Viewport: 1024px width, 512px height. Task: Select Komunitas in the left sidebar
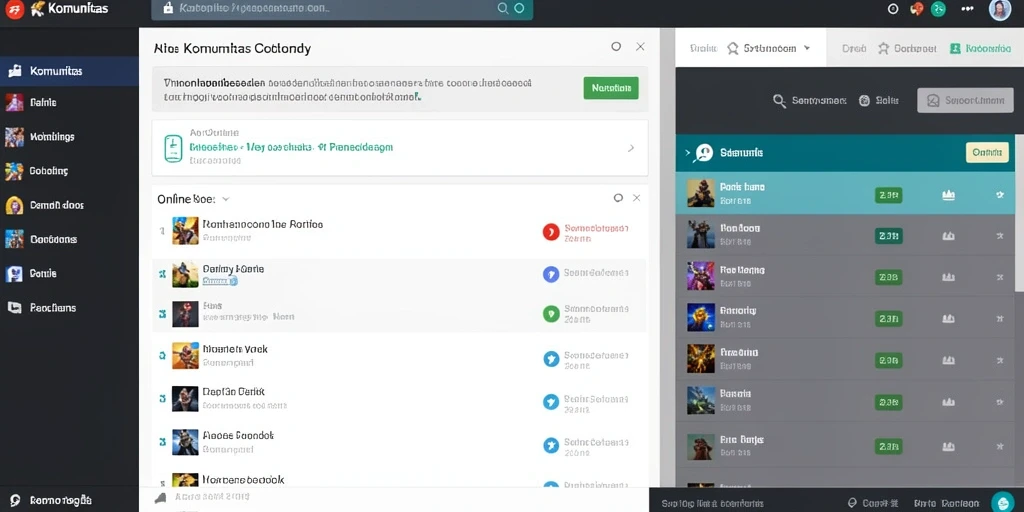point(69,71)
